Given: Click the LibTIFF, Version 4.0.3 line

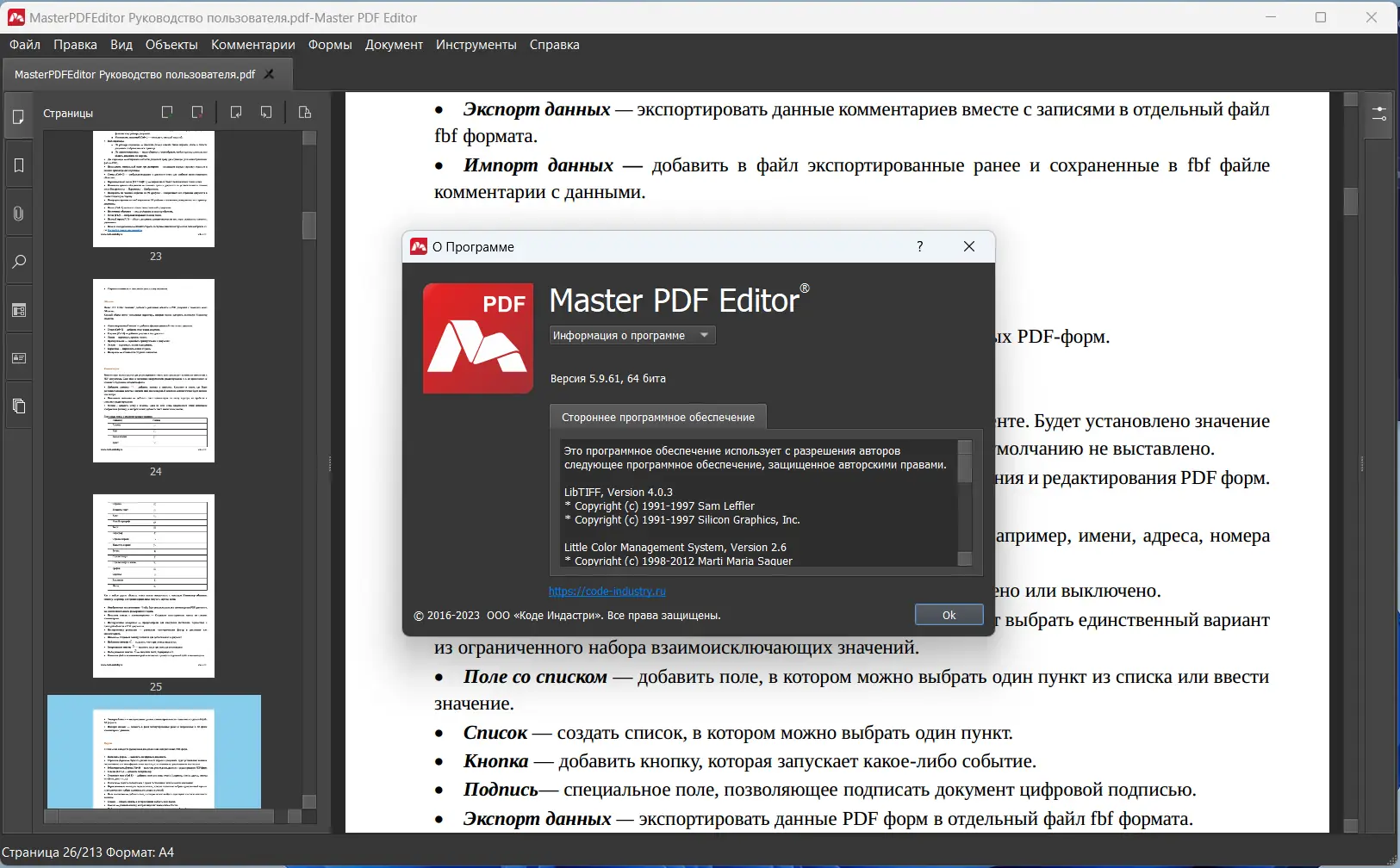Looking at the screenshot, I should click(618, 492).
